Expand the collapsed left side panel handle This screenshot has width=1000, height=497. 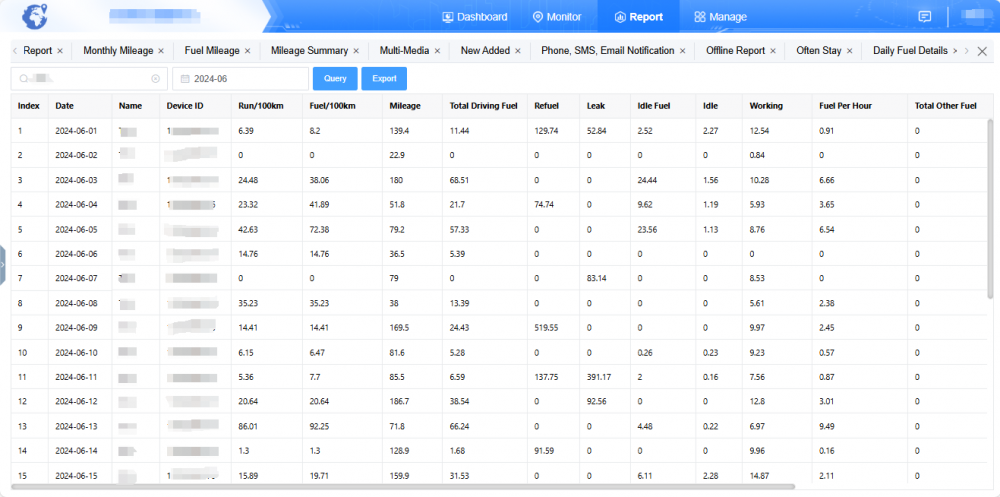(x=3, y=265)
